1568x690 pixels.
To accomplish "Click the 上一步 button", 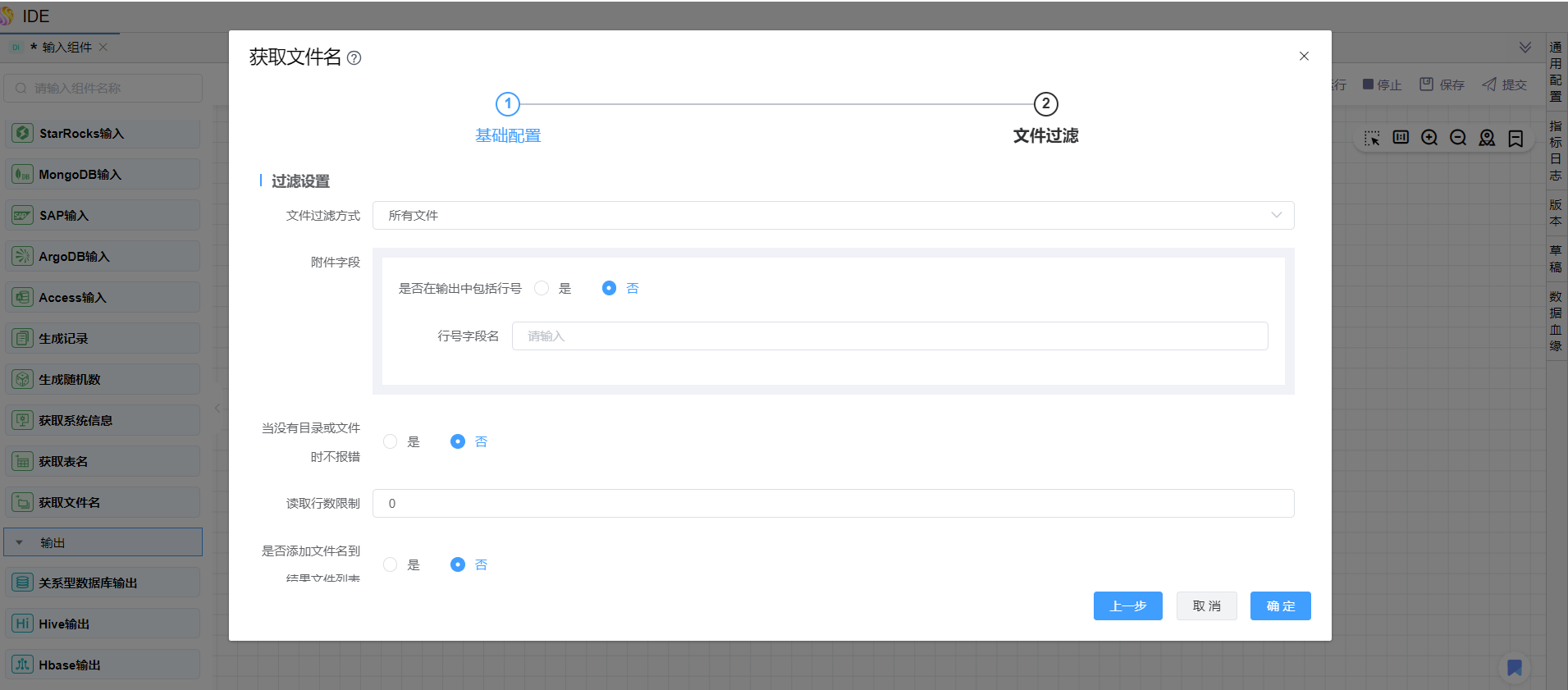I will click(1127, 606).
